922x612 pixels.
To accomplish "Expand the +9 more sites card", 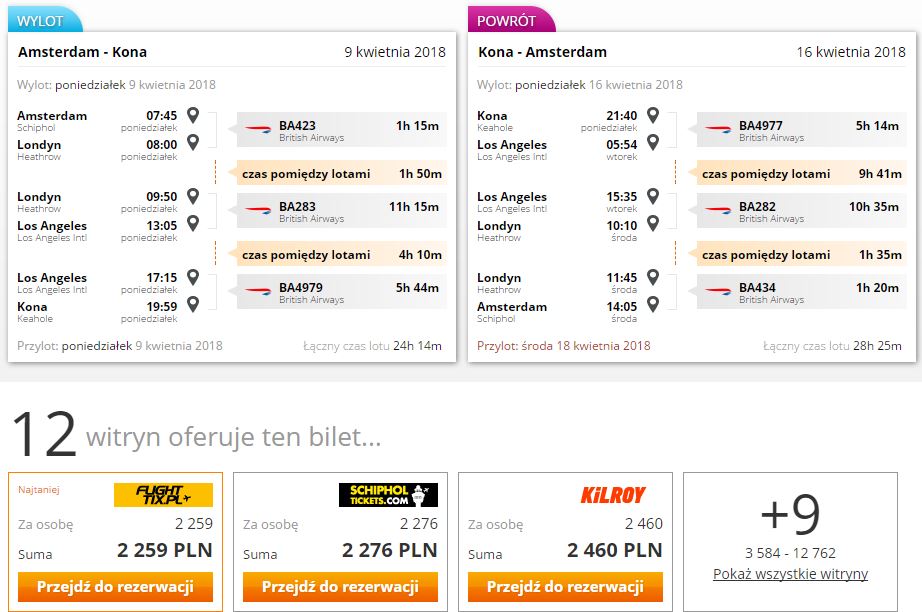I will 790,542.
